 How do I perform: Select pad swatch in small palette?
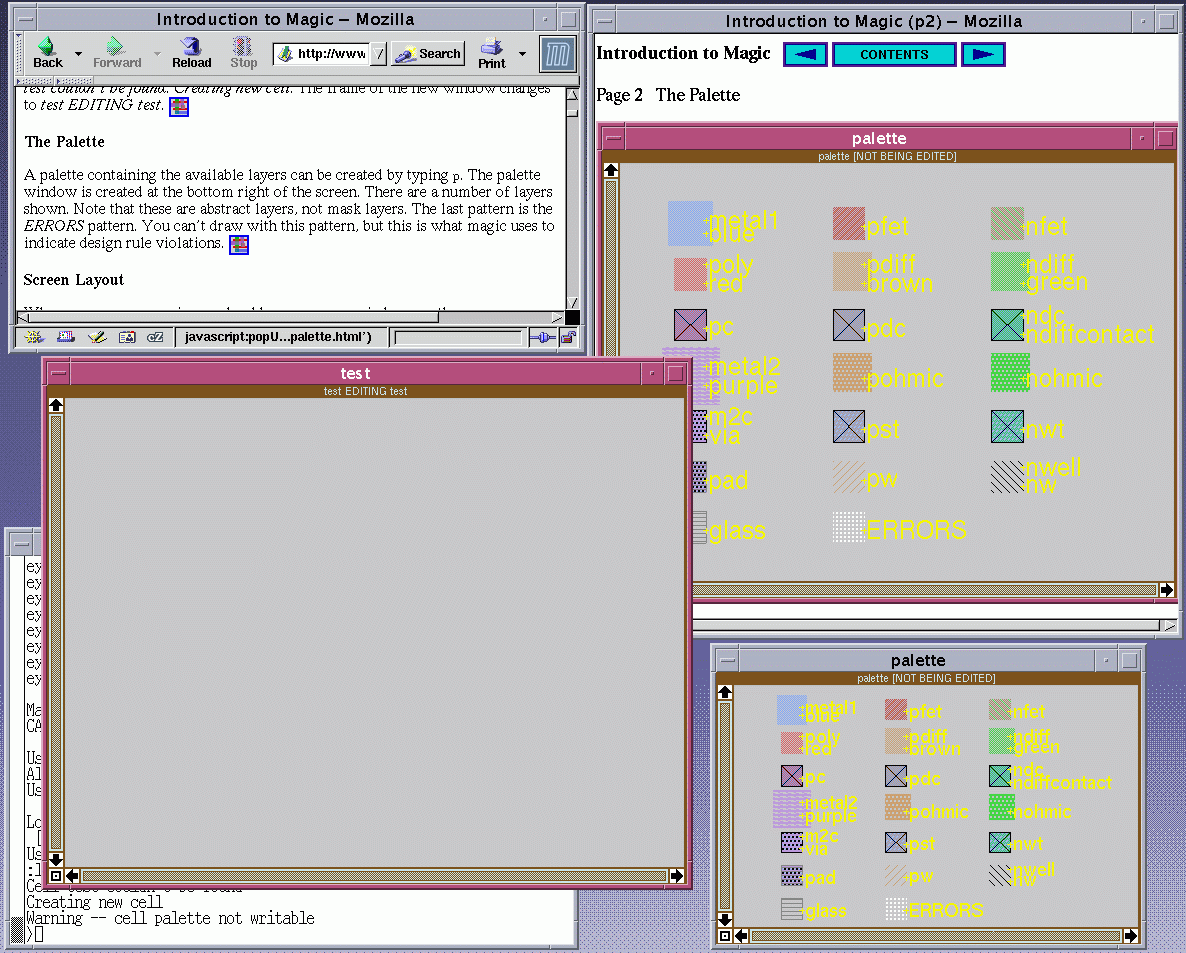tap(791, 876)
